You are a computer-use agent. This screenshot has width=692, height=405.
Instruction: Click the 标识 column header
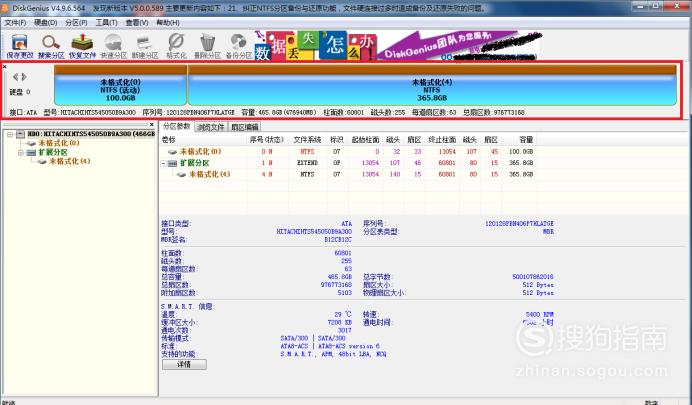coord(337,140)
